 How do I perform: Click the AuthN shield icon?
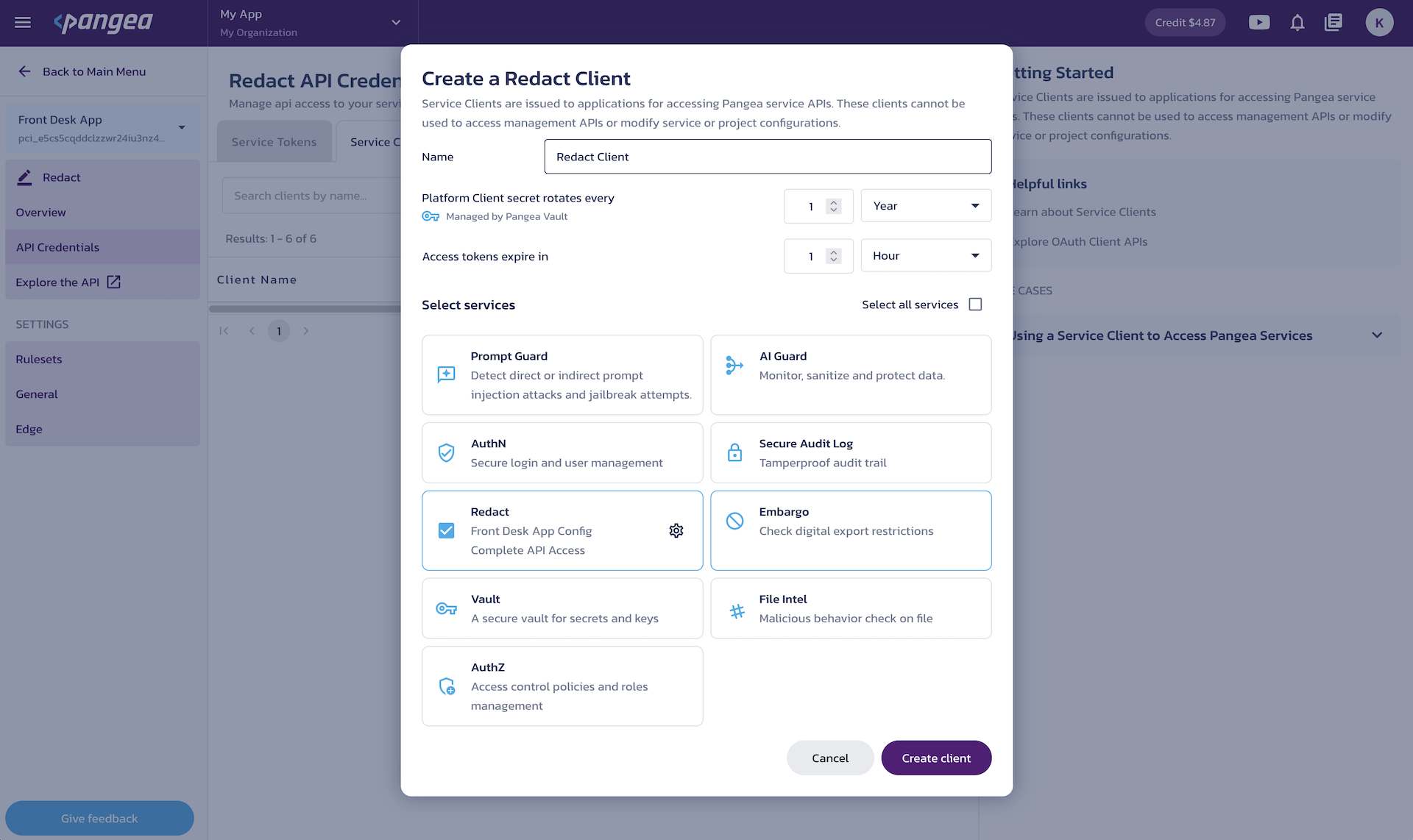click(446, 452)
